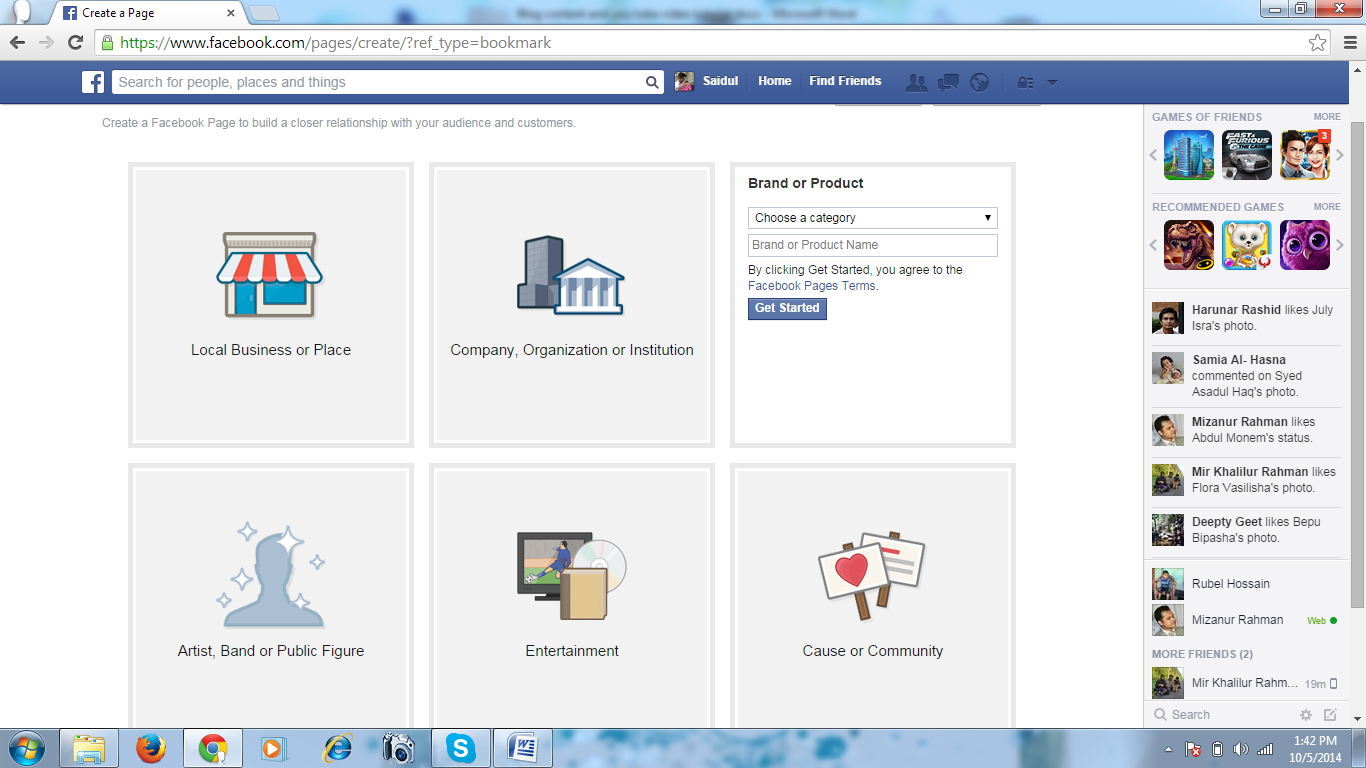Open notifications using the globe icon
Screen dimensions: 1366x768
(979, 82)
